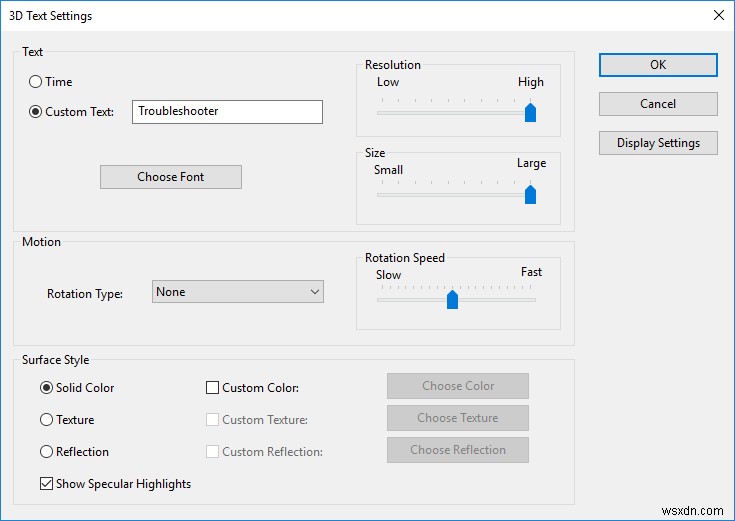The image size is (735, 521).
Task: Click the Low end of the Resolution track
Action: point(382,113)
